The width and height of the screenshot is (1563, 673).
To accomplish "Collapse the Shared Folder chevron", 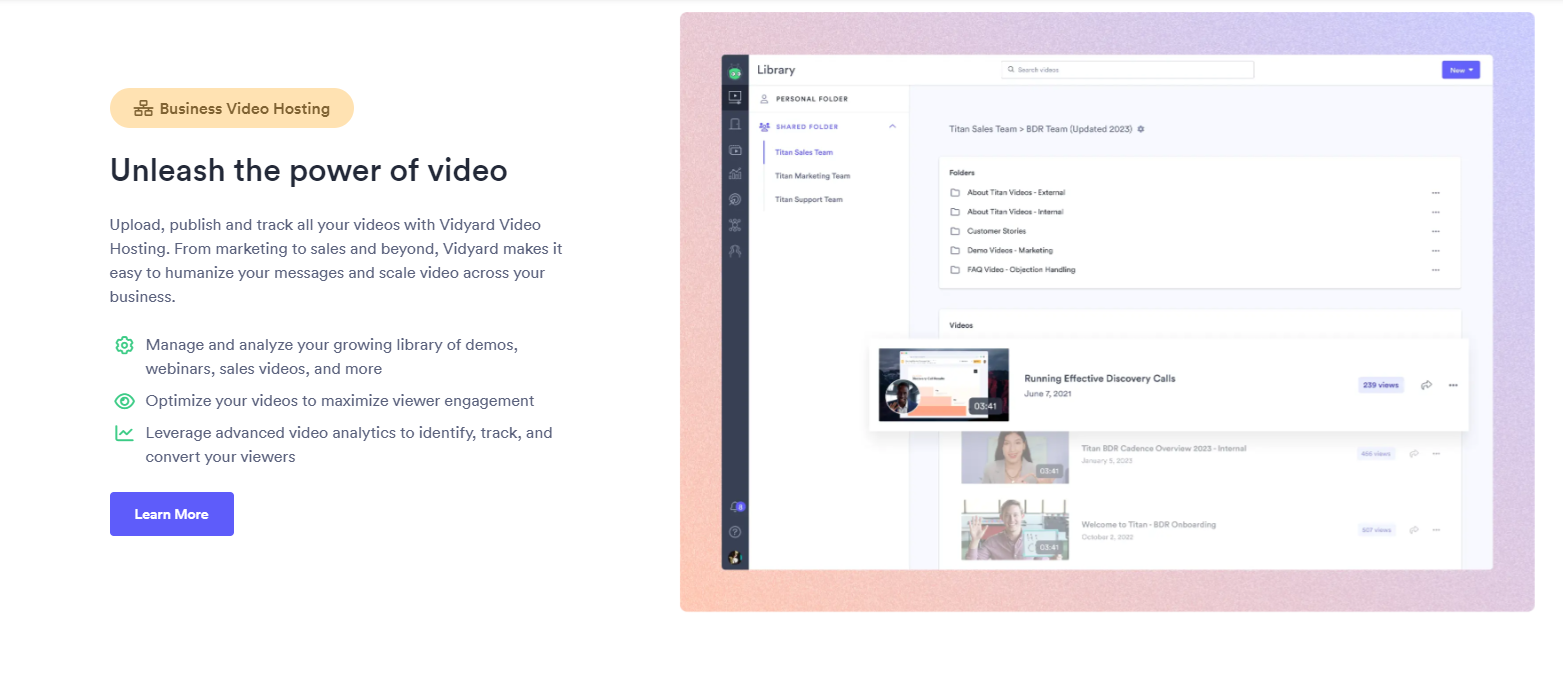I will [892, 127].
